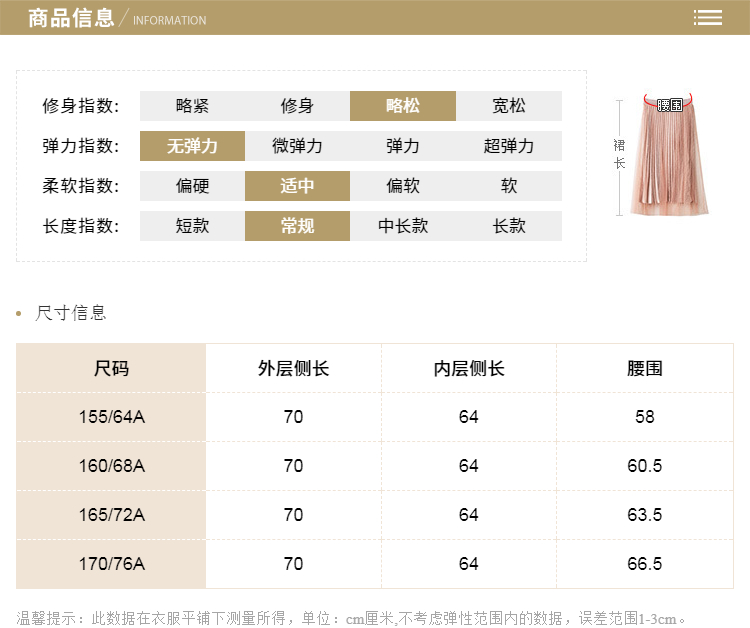
Task: Select 长款 length option
Action: pos(508,226)
